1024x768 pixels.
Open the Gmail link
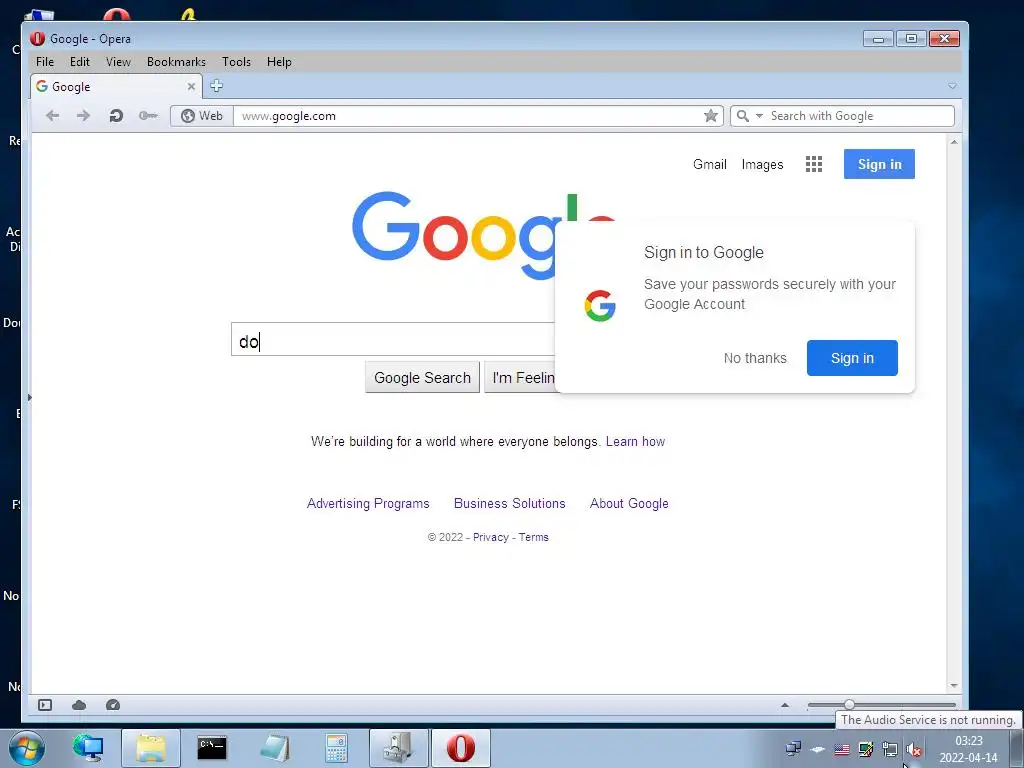point(710,165)
